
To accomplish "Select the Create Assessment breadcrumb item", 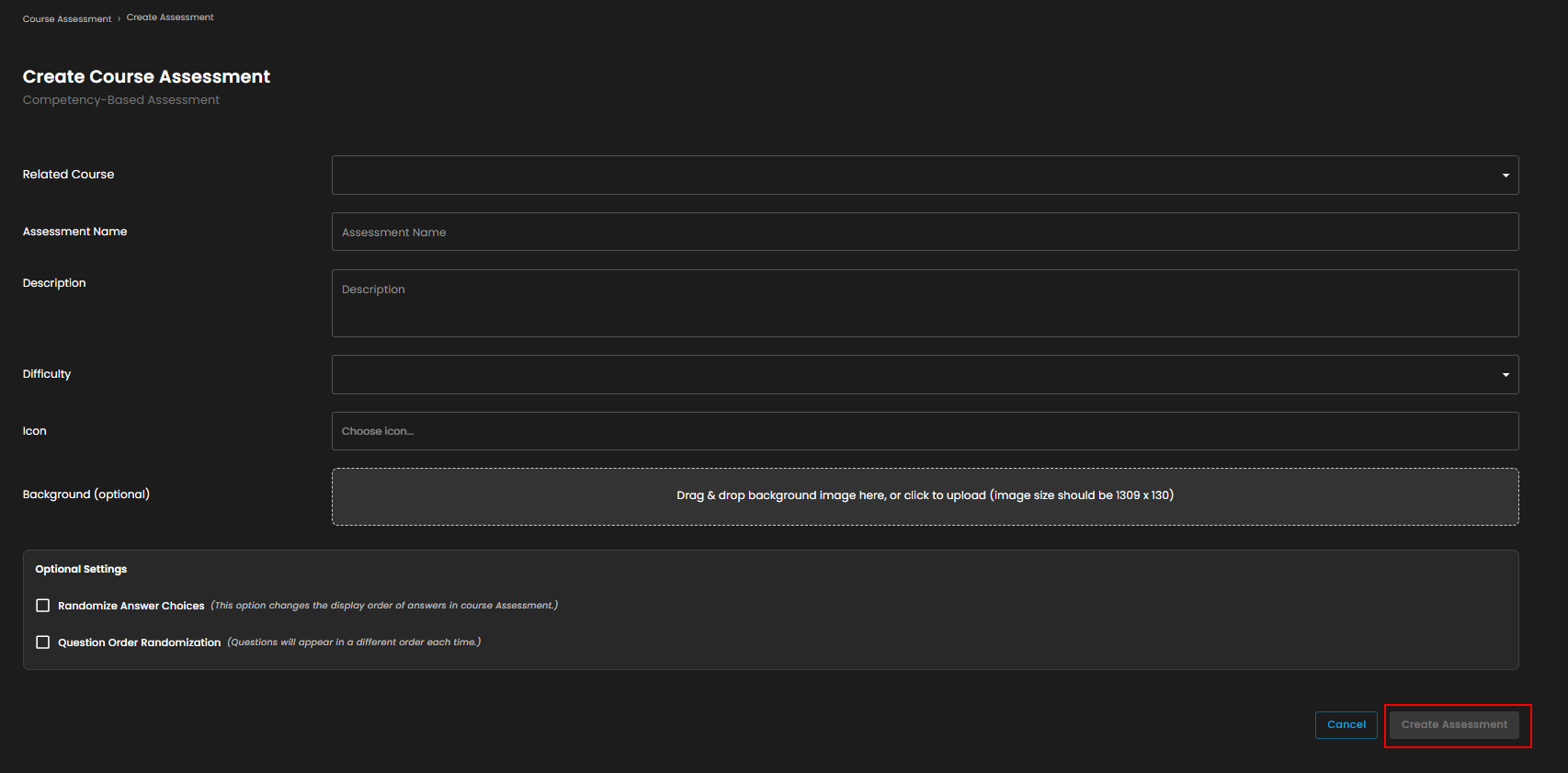I will [x=170, y=17].
